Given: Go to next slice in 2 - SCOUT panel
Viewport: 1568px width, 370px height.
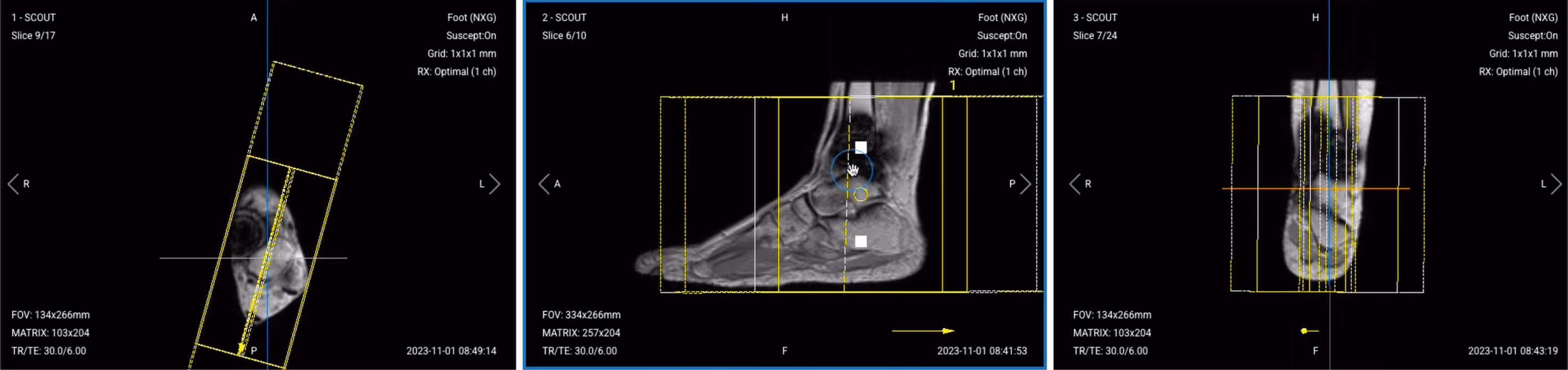Looking at the screenshot, I should [1025, 184].
